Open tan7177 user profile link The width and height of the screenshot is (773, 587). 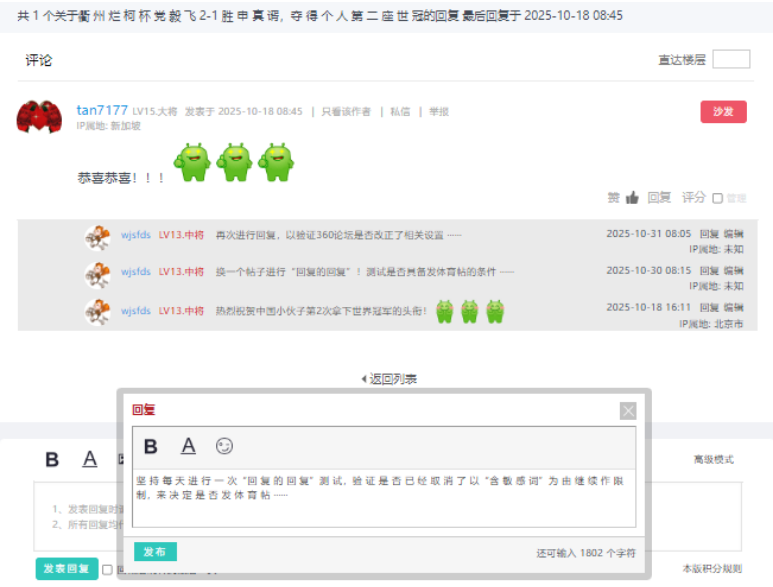(x=102, y=110)
